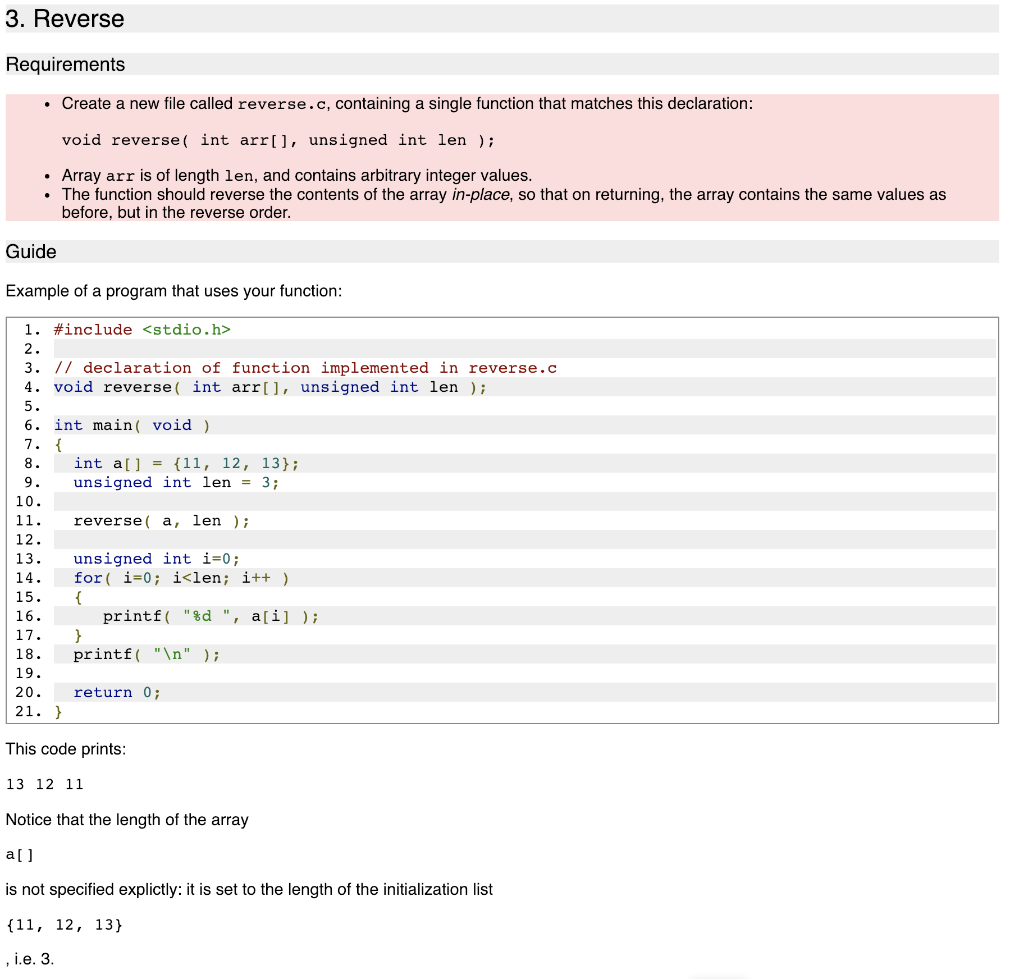1024x979 pixels.
Task: Select the return 0 statement on line 20
Action: click(x=110, y=692)
